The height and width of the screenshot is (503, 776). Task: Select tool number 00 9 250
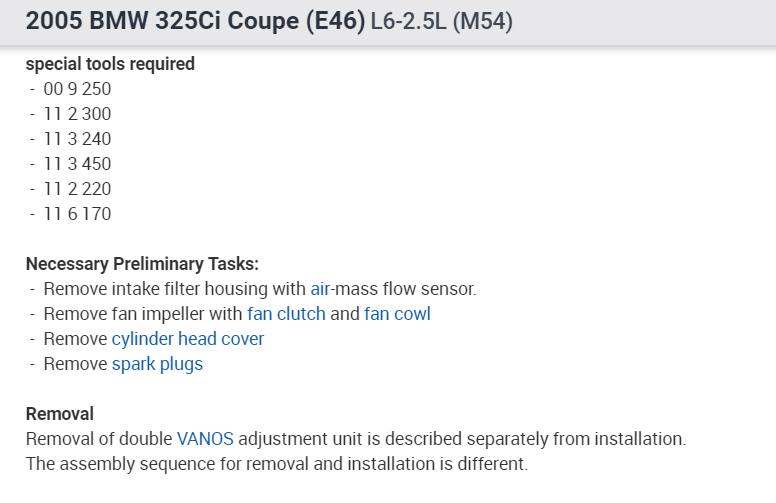(77, 89)
